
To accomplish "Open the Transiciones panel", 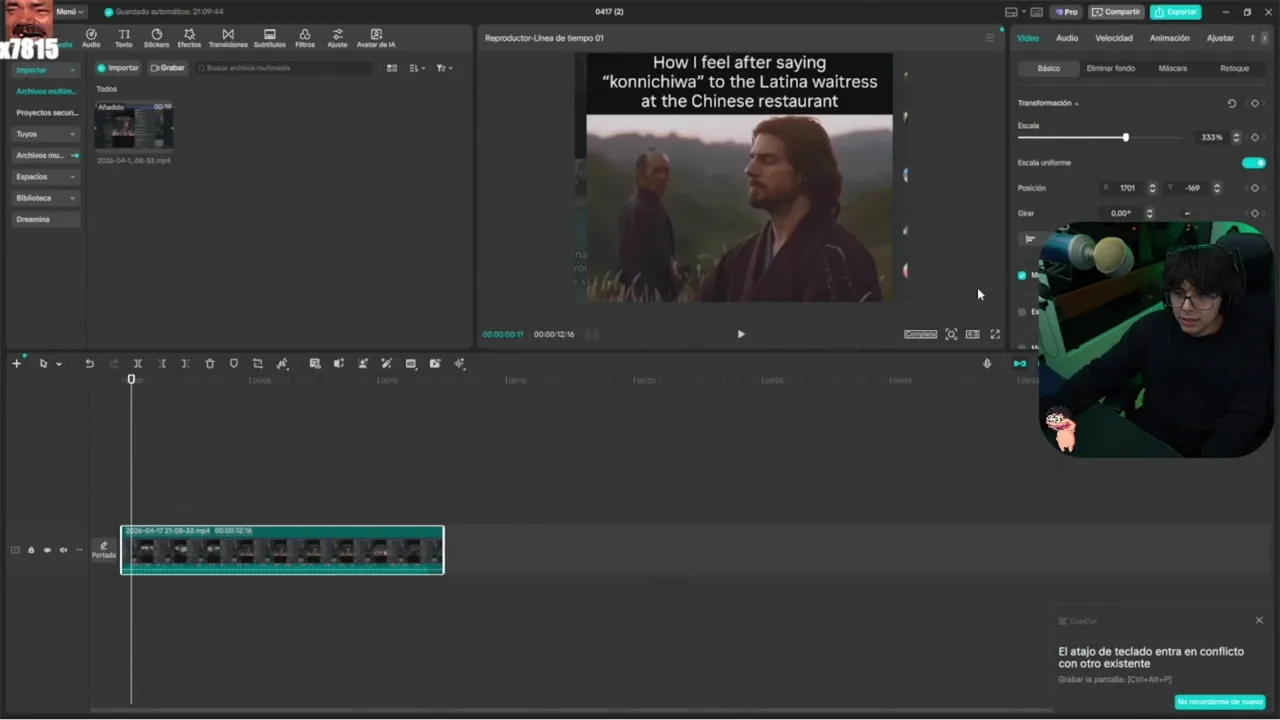I will [x=228, y=38].
